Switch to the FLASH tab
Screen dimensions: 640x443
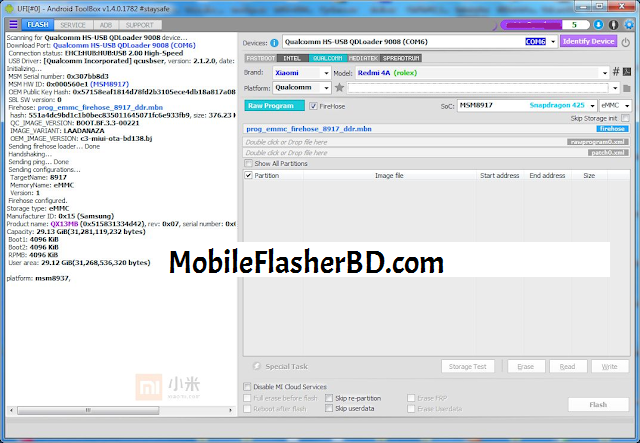coord(38,24)
